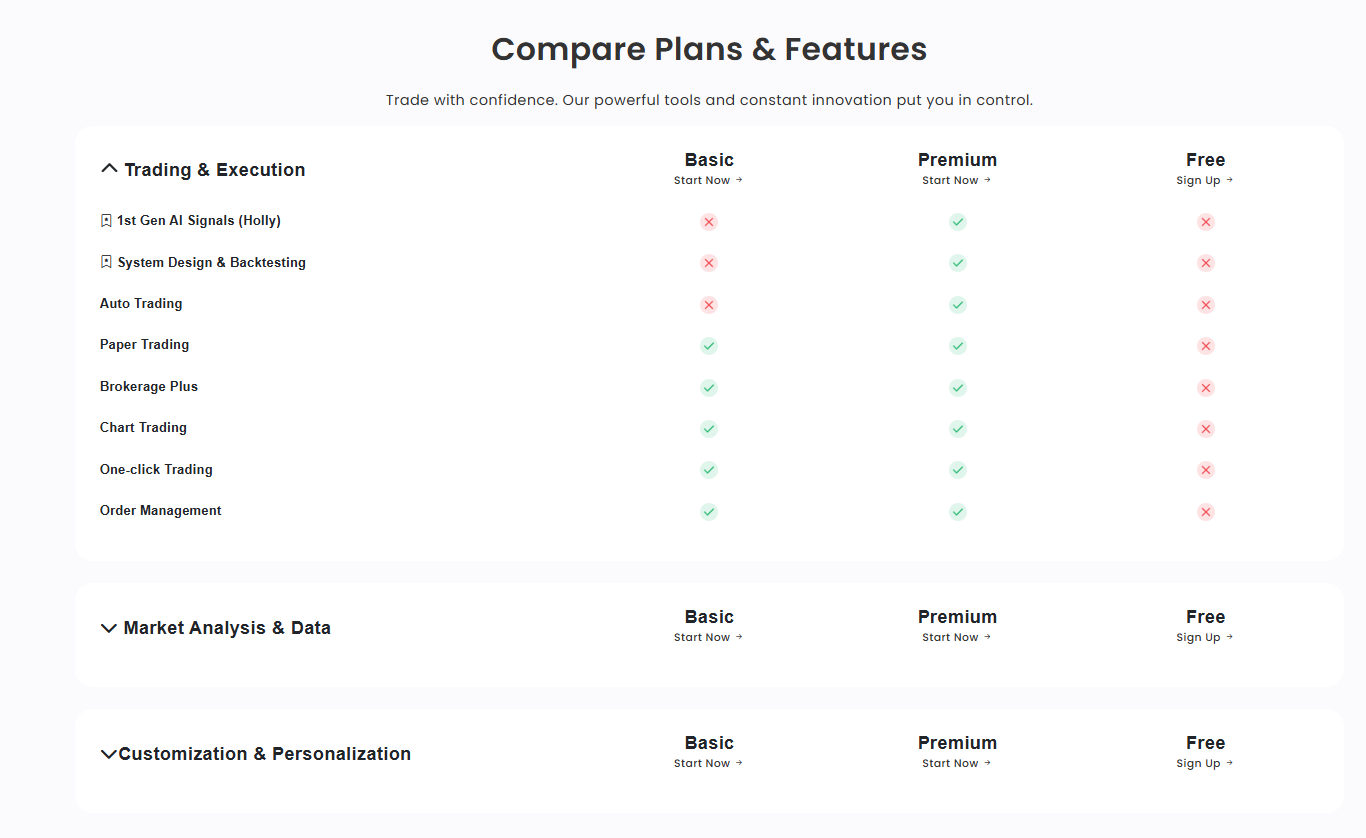
Task: Click Start Now under Basic in Trading section
Action: (x=708, y=181)
